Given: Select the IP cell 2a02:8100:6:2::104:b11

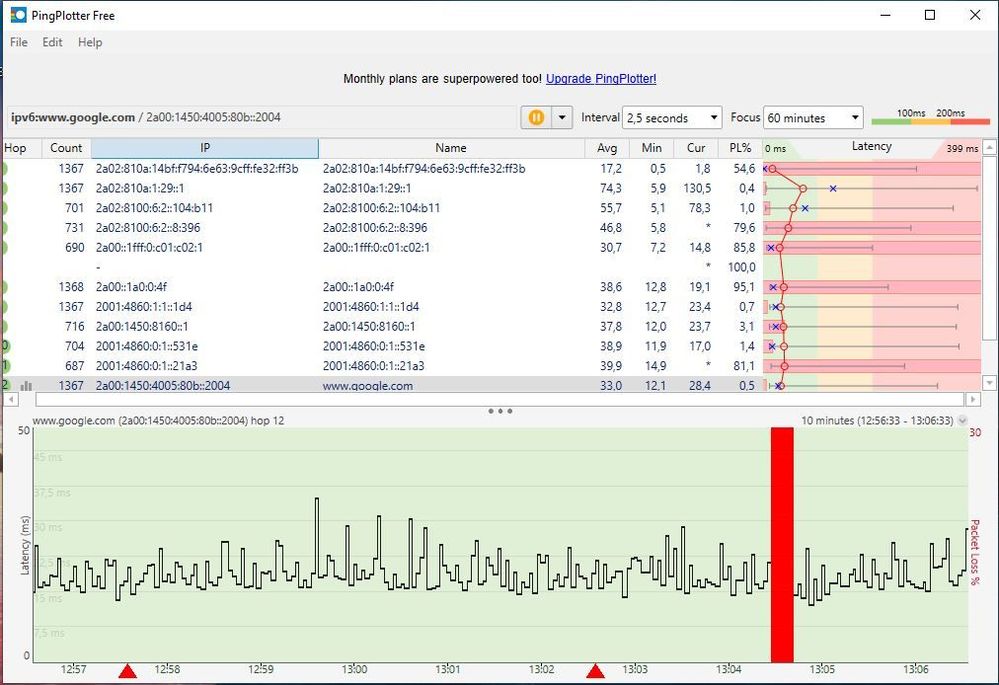Looking at the screenshot, I should point(154,208).
